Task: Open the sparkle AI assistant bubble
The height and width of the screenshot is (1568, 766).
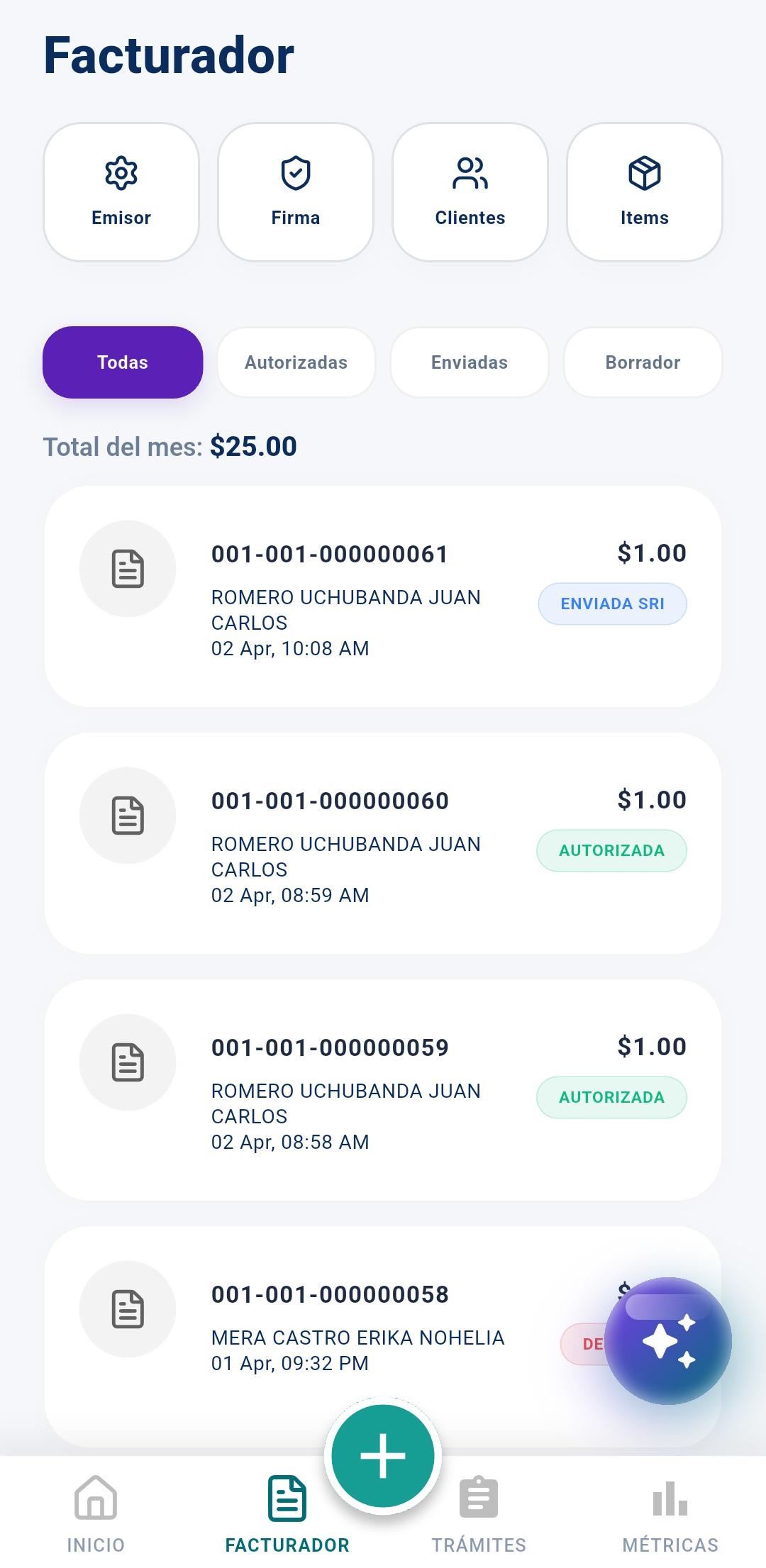Action: [667, 1341]
